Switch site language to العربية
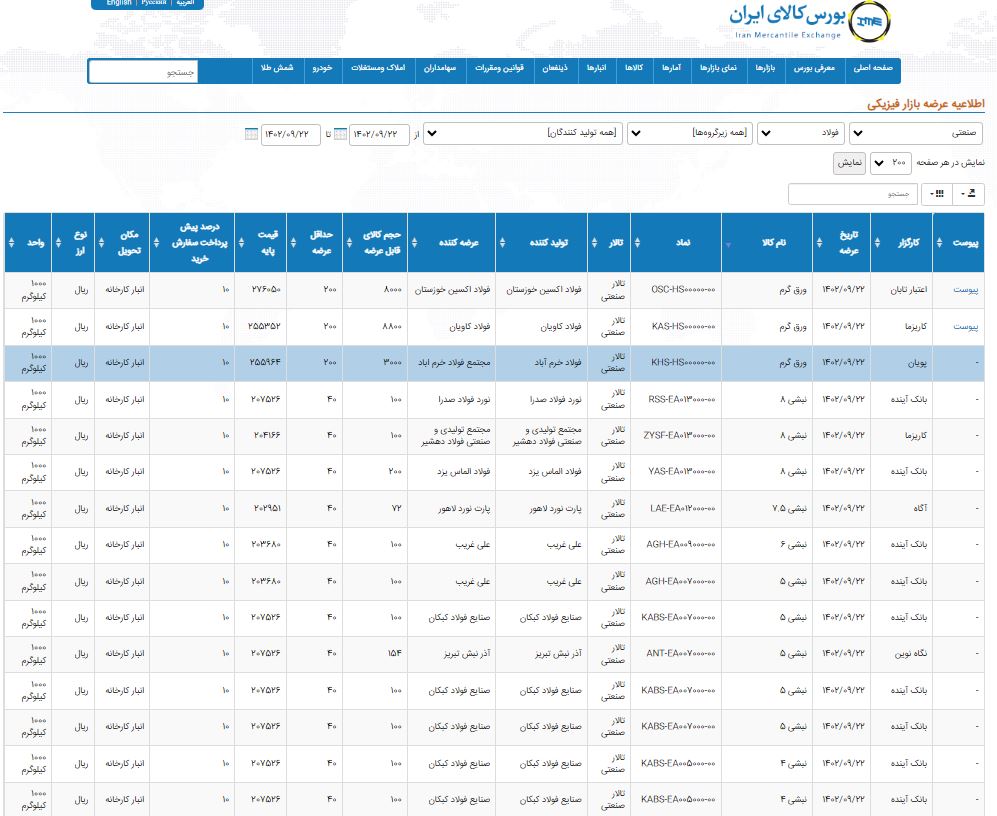 pyautogui.click(x=186, y=3)
